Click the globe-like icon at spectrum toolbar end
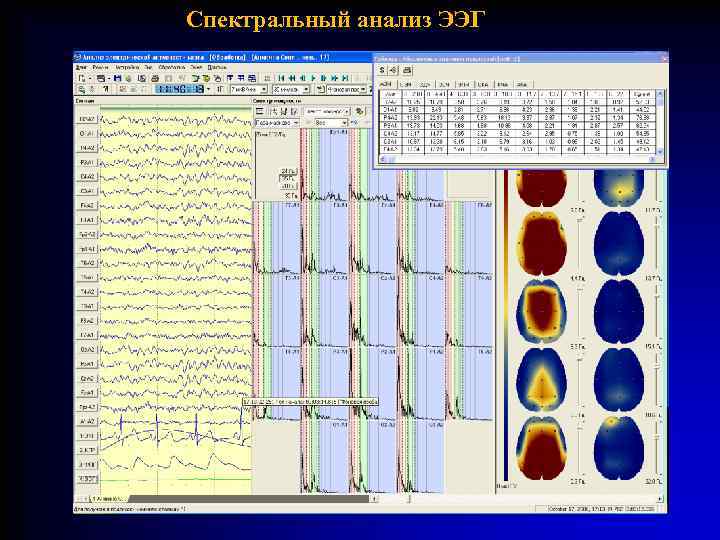 pyautogui.click(x=359, y=111)
